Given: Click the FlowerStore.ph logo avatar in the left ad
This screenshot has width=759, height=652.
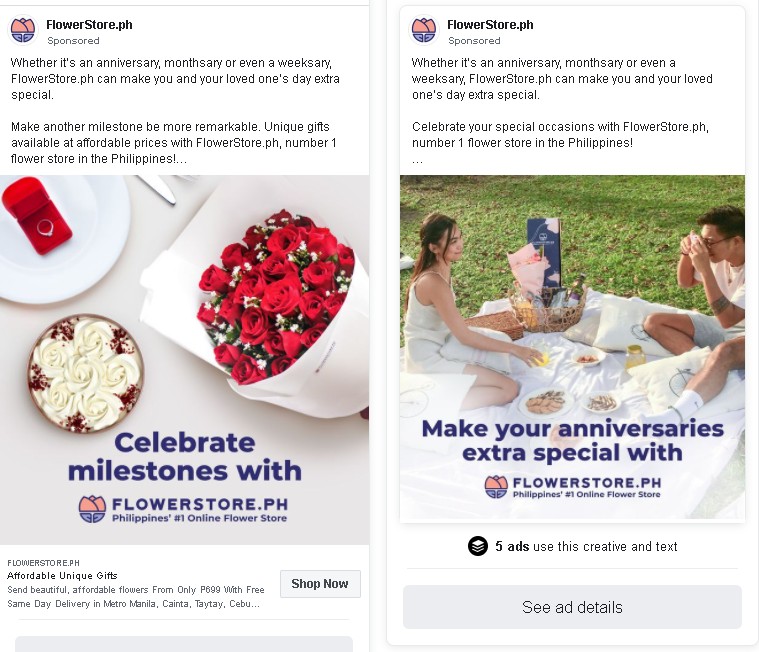Looking at the screenshot, I should (x=23, y=30).
